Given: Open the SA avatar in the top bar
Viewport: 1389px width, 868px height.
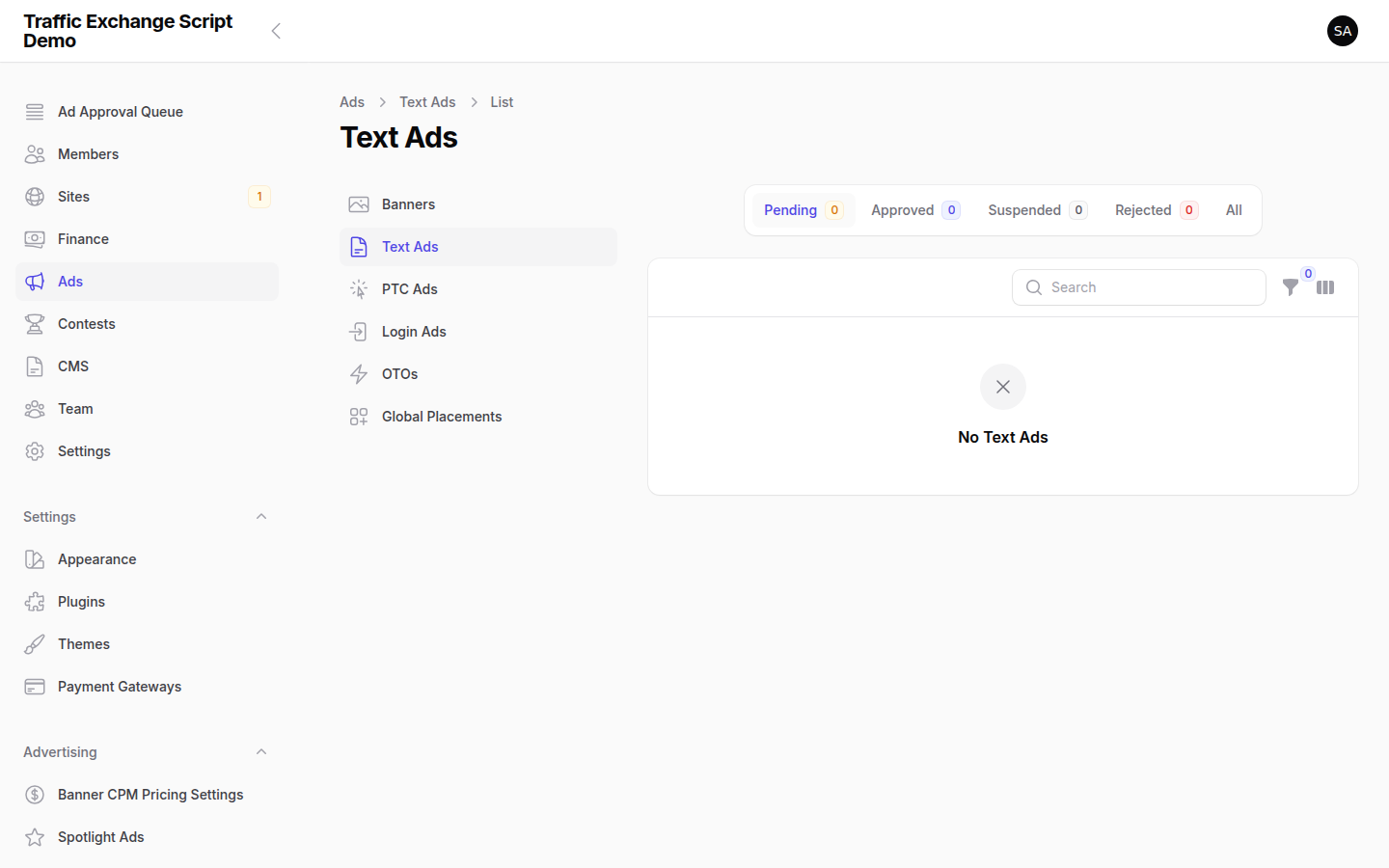Looking at the screenshot, I should tap(1343, 31).
